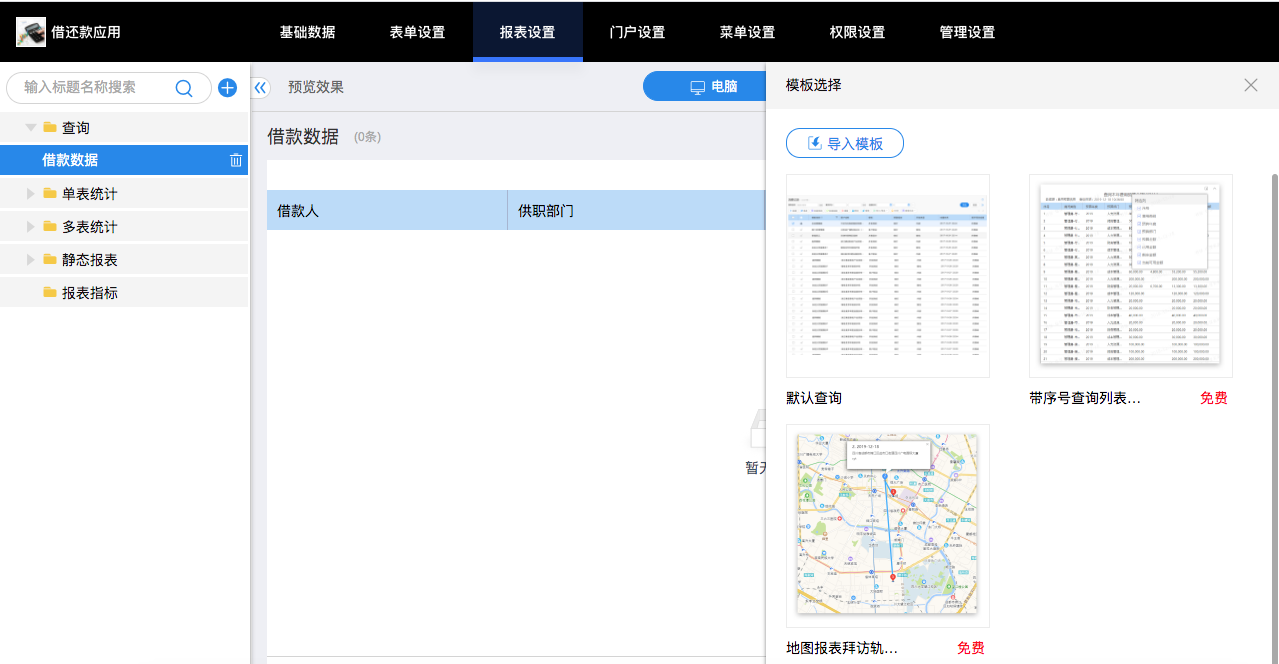The image size is (1279, 664).
Task: Open the 管理设置 tab
Action: [967, 32]
